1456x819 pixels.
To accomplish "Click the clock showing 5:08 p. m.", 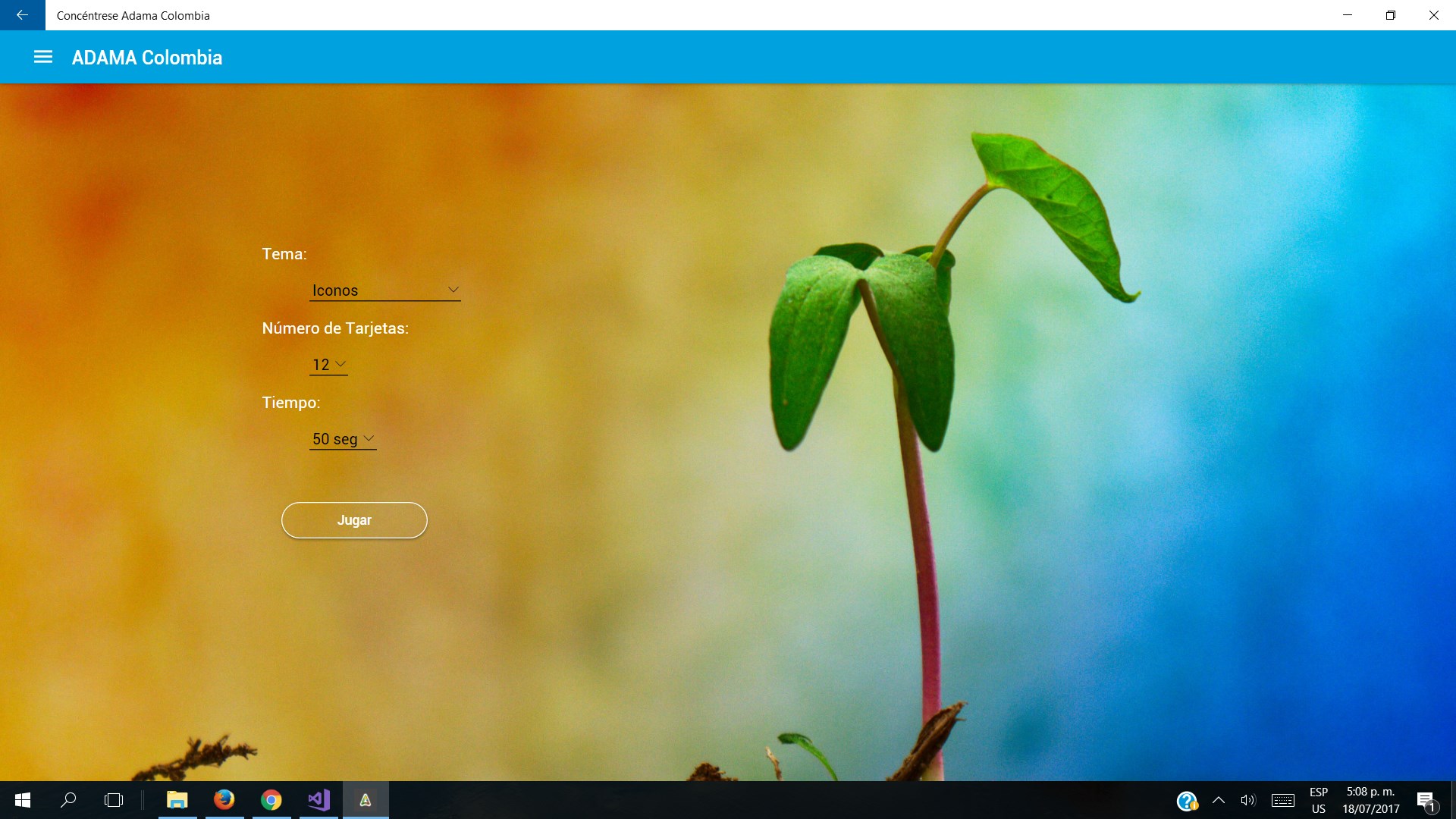I will click(x=1370, y=800).
